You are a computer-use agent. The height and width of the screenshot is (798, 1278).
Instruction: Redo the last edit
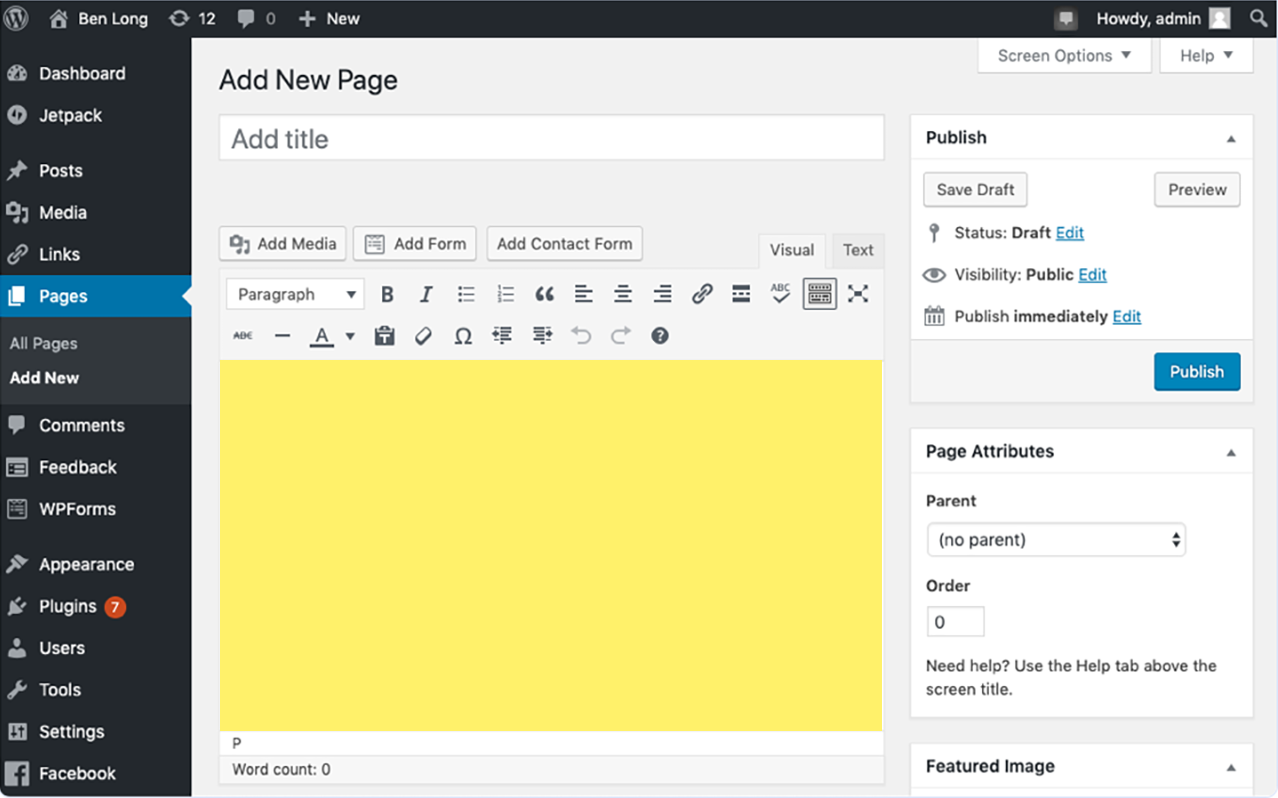[x=621, y=336]
